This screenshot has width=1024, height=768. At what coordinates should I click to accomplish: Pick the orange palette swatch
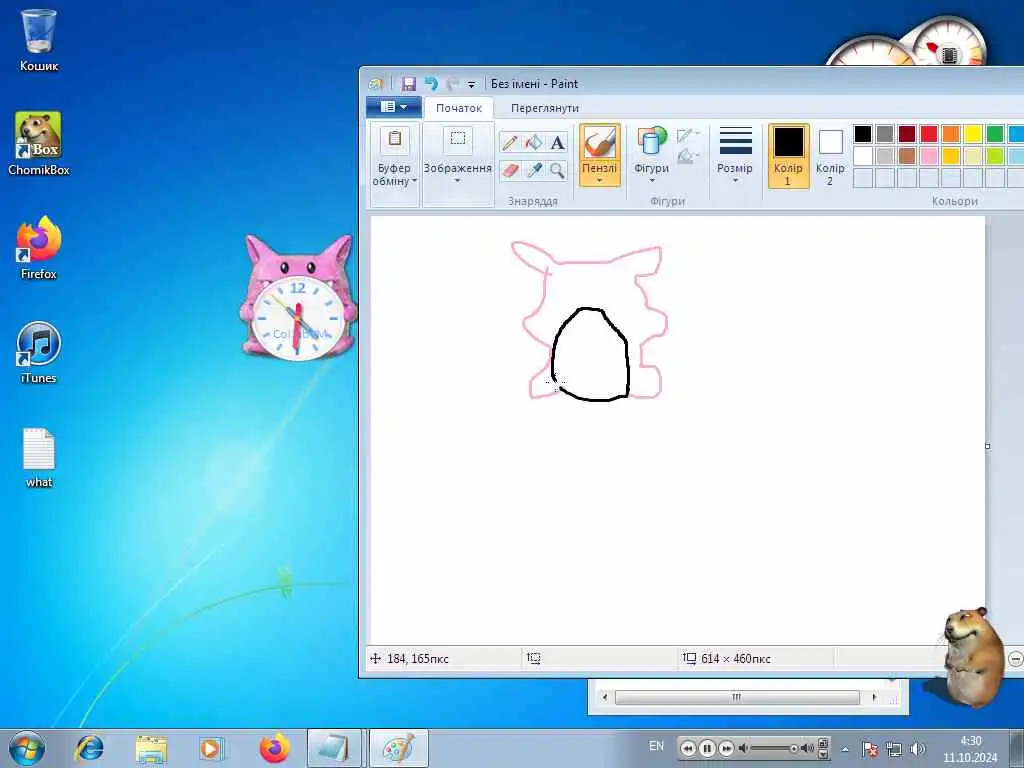[951, 134]
